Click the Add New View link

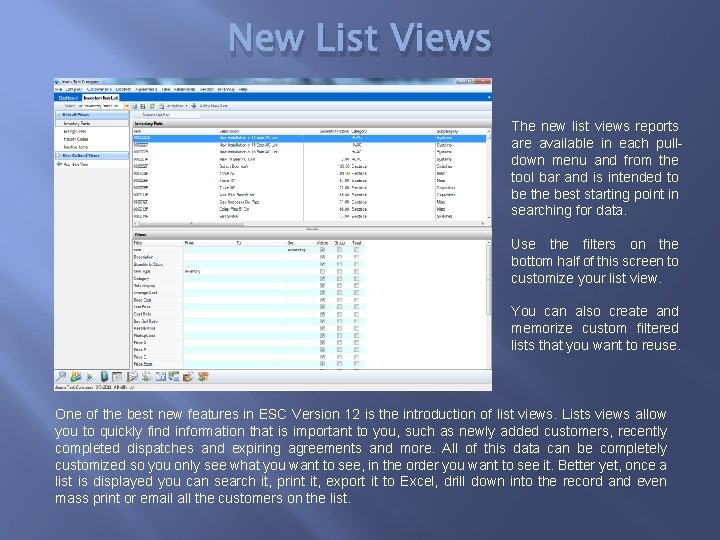pyautogui.click(x=76, y=164)
